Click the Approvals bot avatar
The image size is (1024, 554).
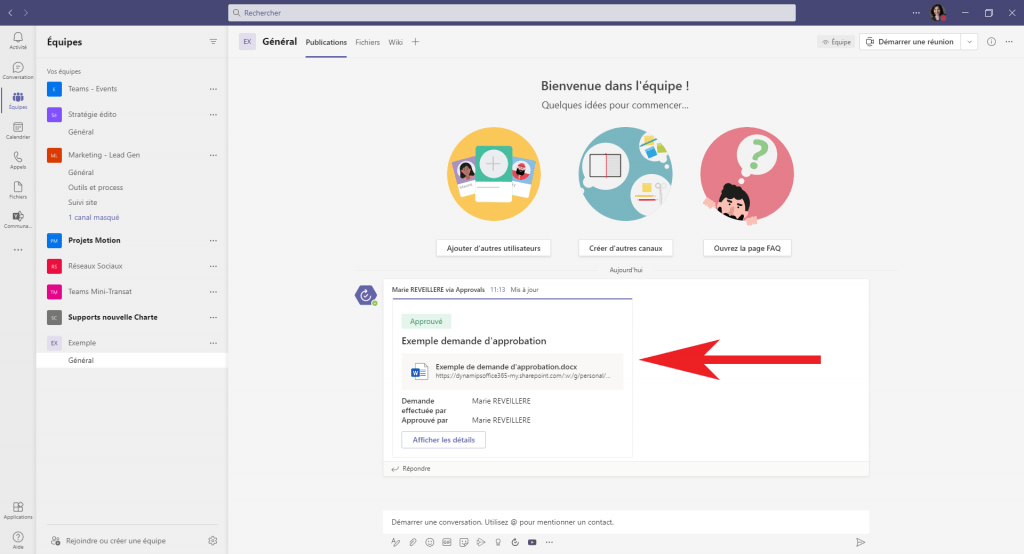pos(366,295)
